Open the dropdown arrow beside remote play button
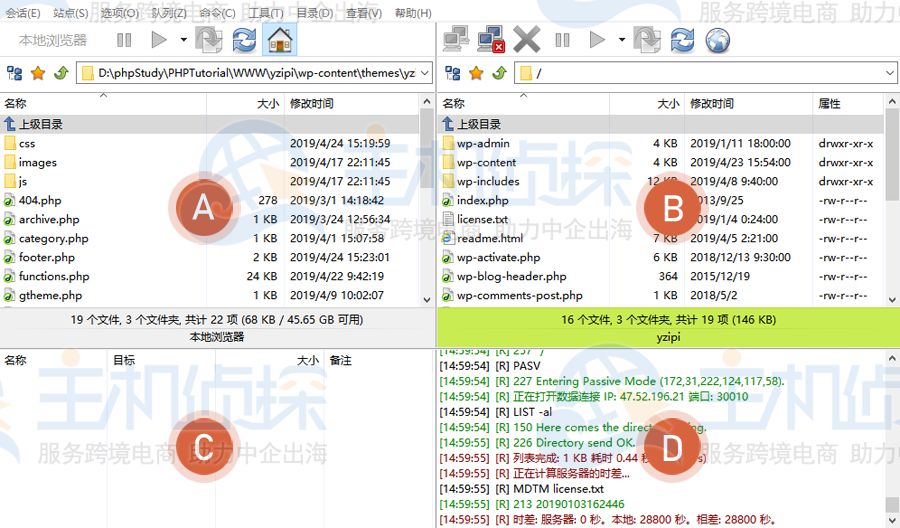 coord(621,40)
